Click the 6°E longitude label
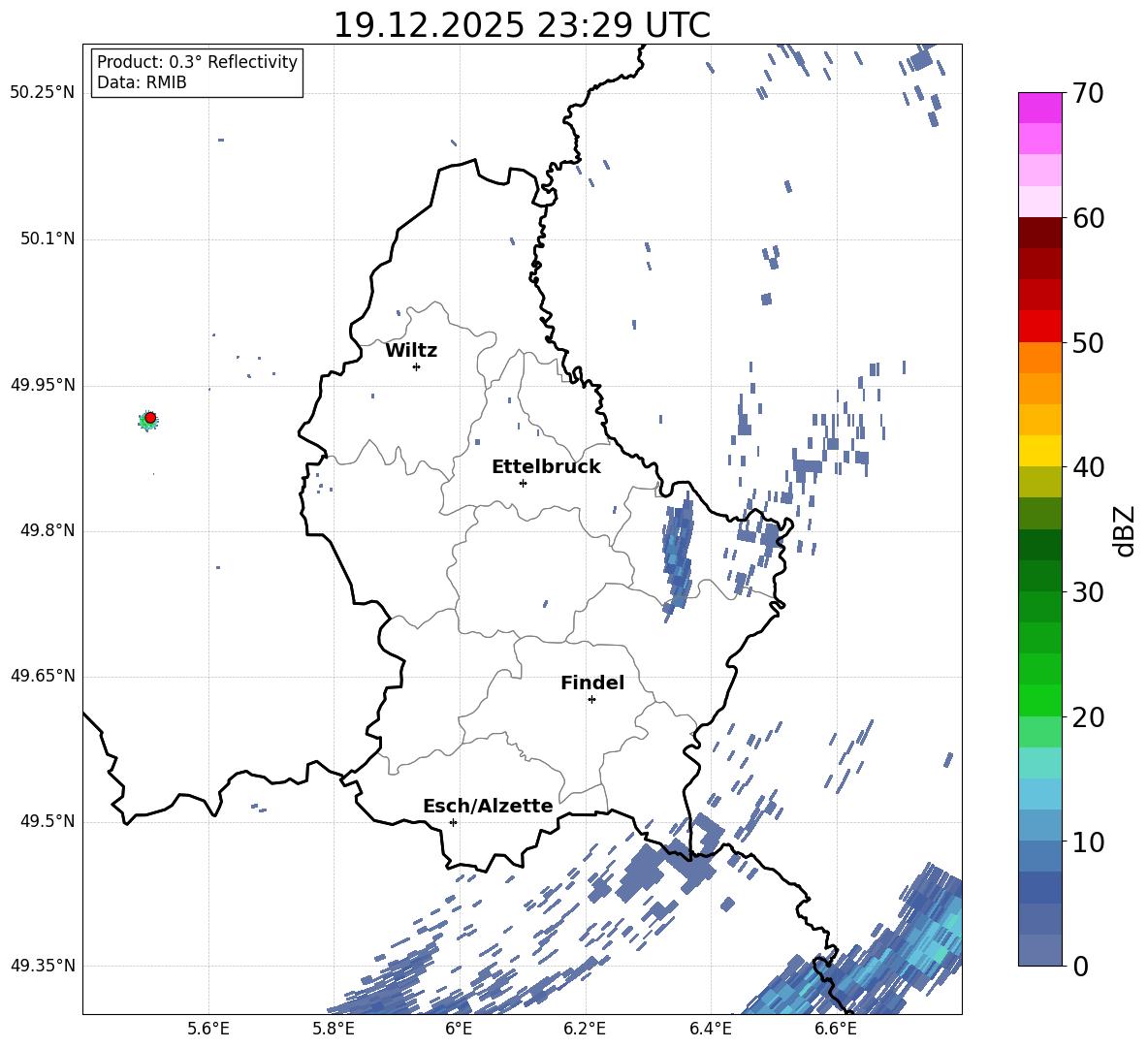Image resolution: width=1148 pixels, height=1048 pixels. (459, 1030)
